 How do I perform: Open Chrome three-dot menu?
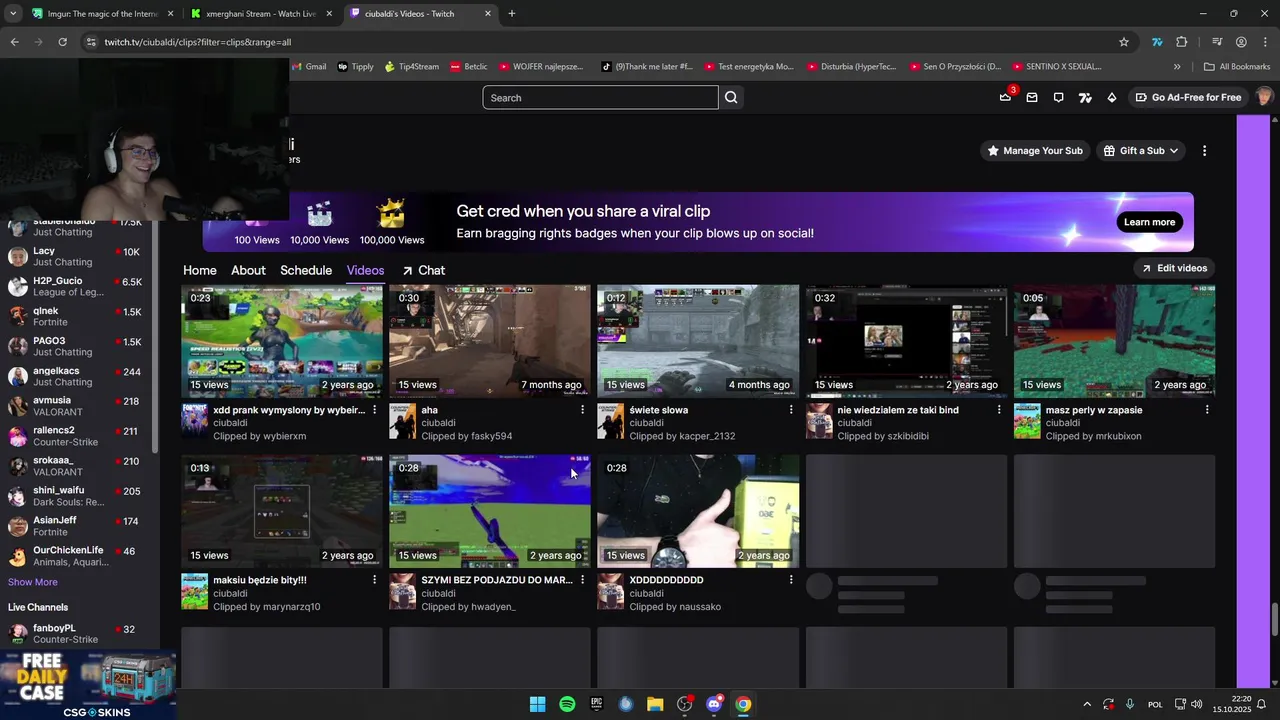pyautogui.click(x=1264, y=42)
